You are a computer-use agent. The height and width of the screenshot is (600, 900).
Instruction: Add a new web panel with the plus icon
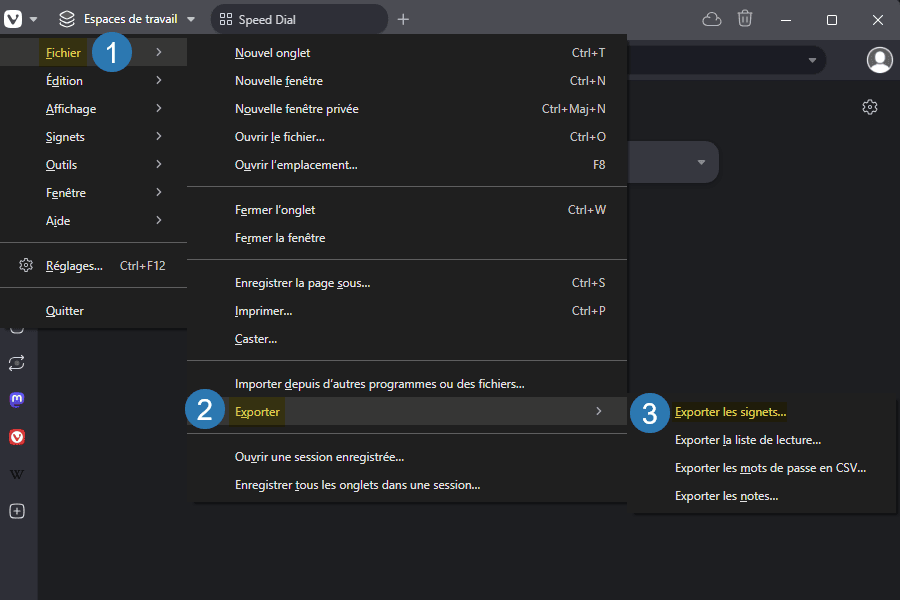tap(16, 511)
